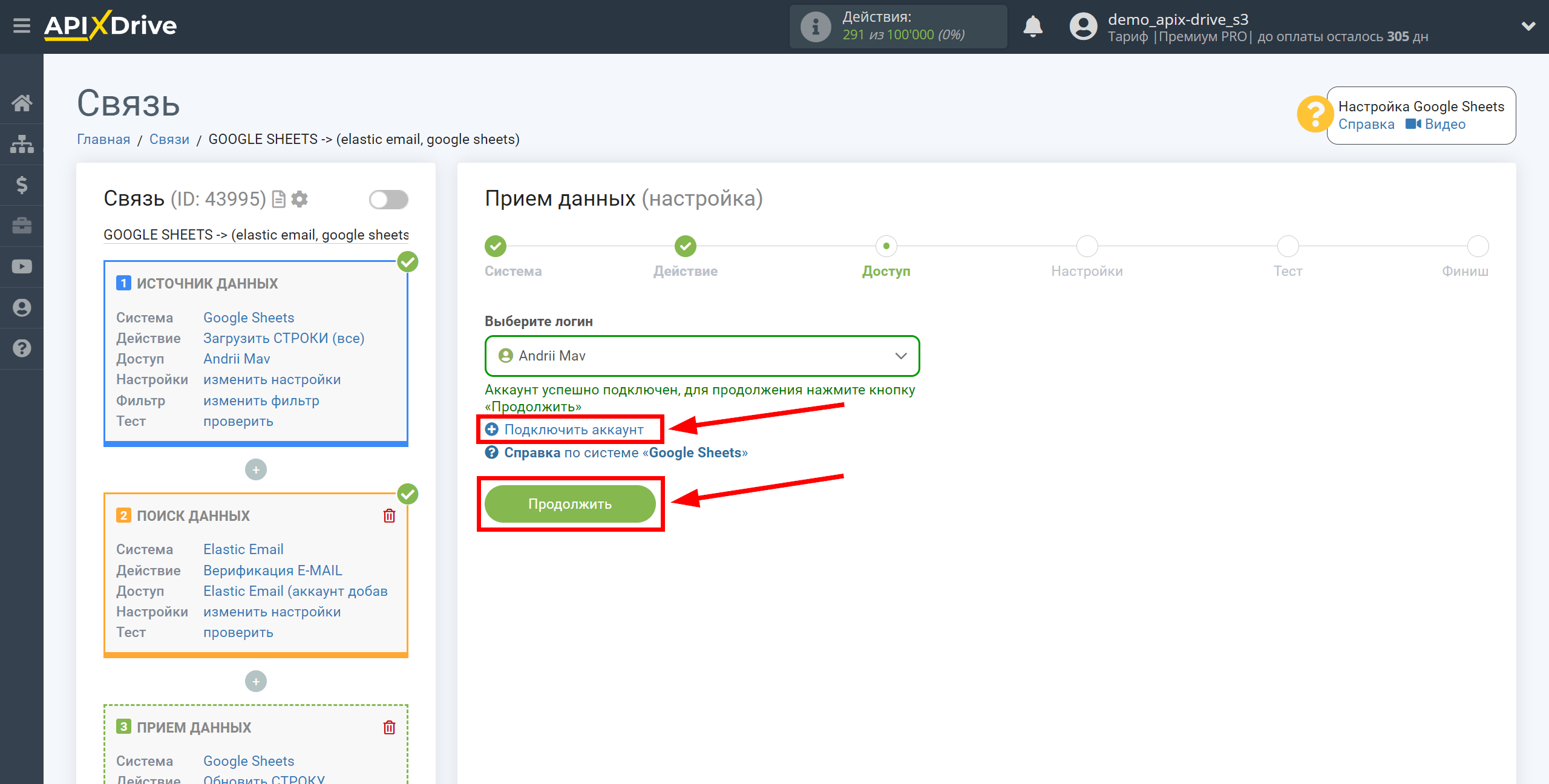Image resolution: width=1549 pixels, height=784 pixels.
Task: Go to the Система step
Action: coord(496,246)
